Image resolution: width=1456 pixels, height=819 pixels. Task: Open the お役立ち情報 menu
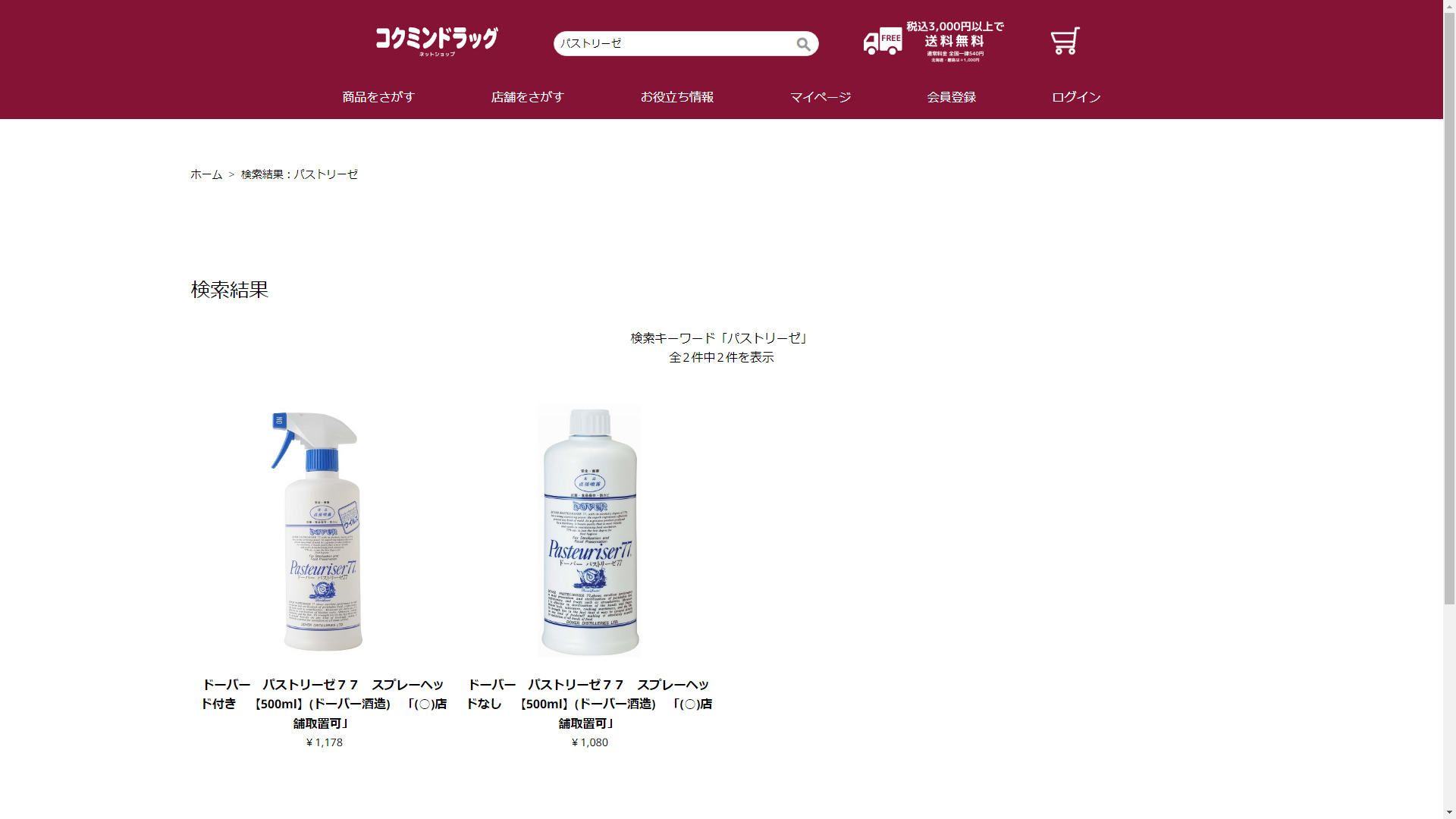point(677,97)
